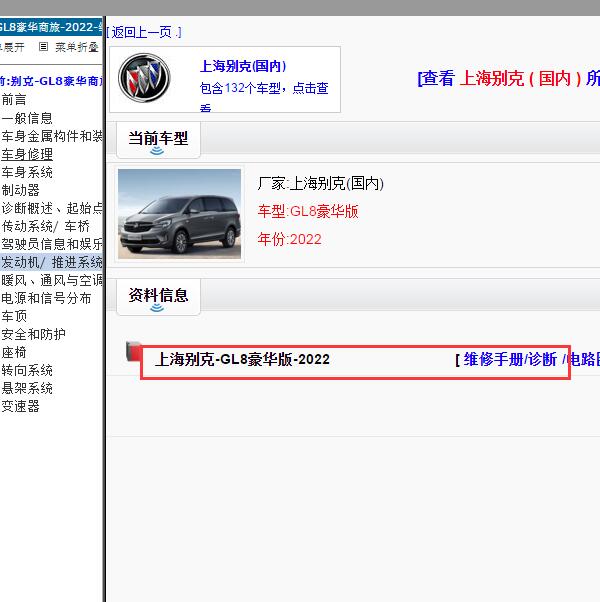Open the 前言 tree item
This screenshot has width=600, height=602.
[14, 100]
